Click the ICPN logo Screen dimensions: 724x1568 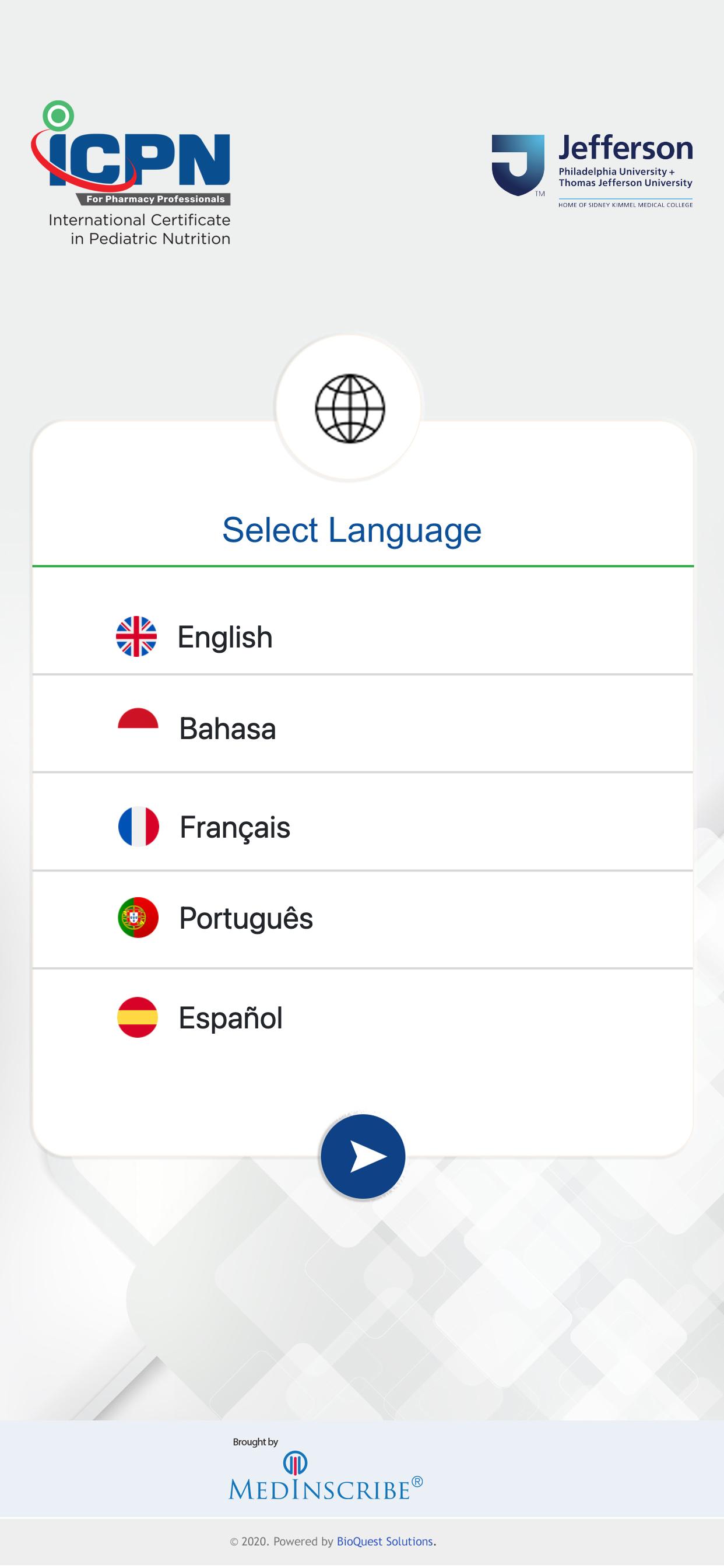tap(131, 173)
